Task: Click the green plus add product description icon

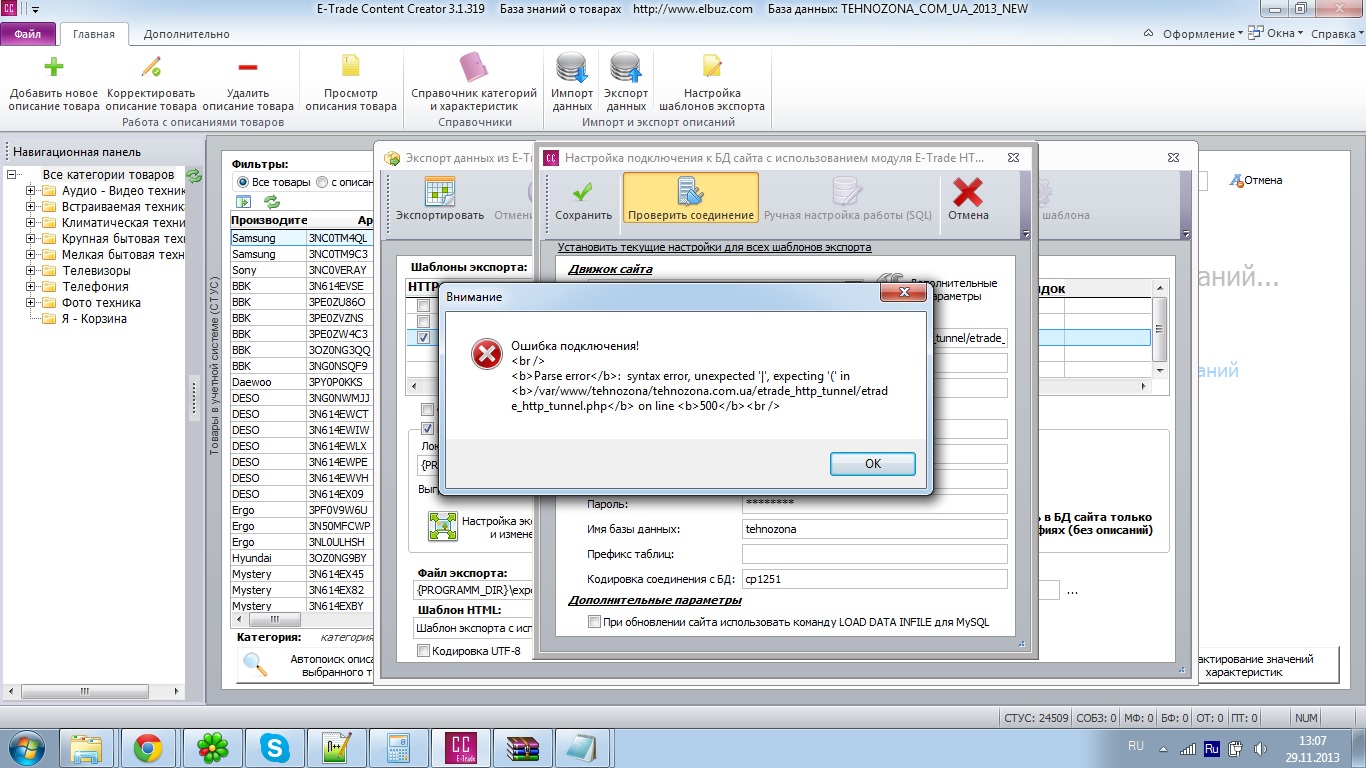Action: (54, 67)
